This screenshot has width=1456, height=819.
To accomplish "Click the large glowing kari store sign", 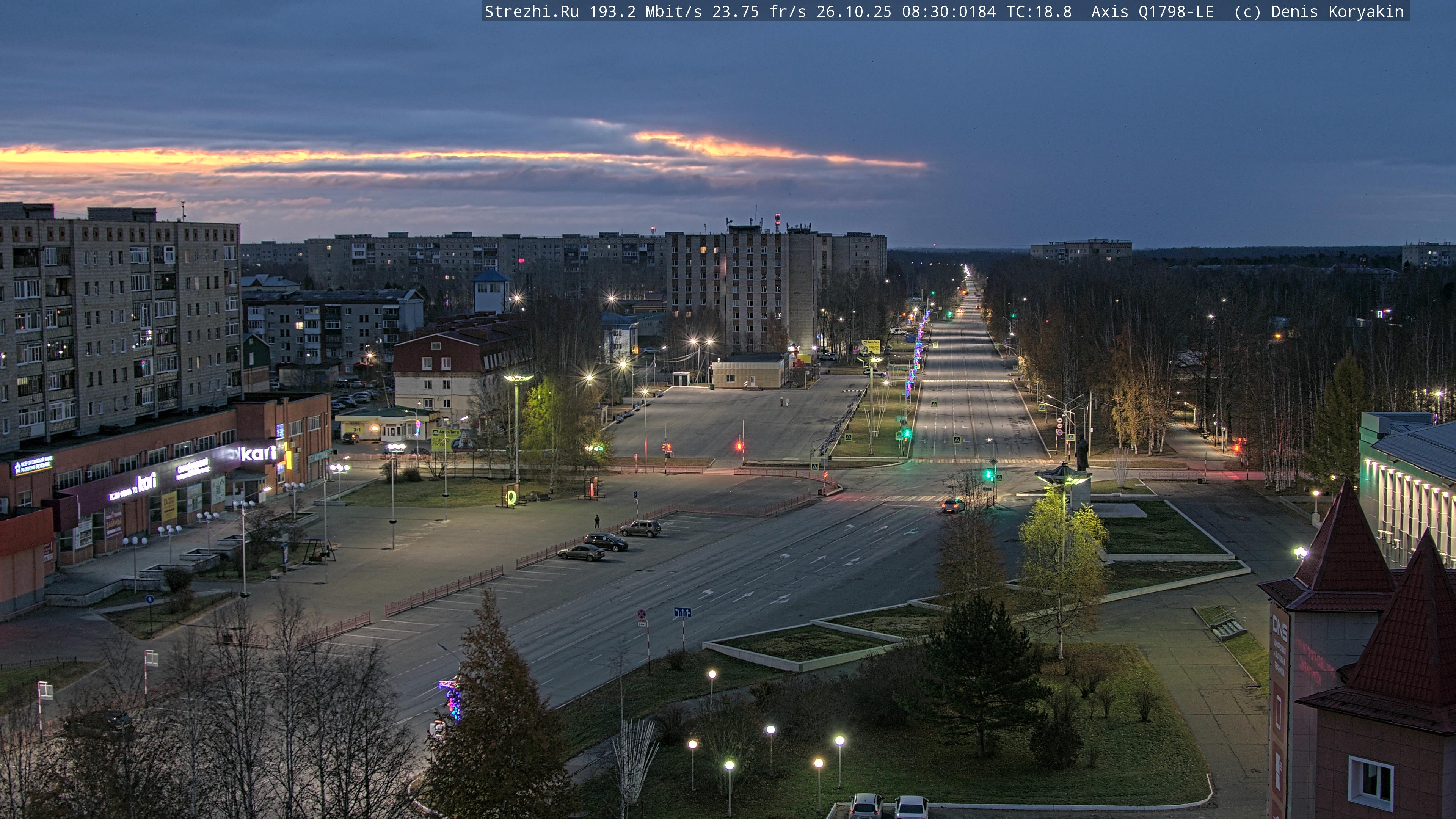I will tap(259, 453).
